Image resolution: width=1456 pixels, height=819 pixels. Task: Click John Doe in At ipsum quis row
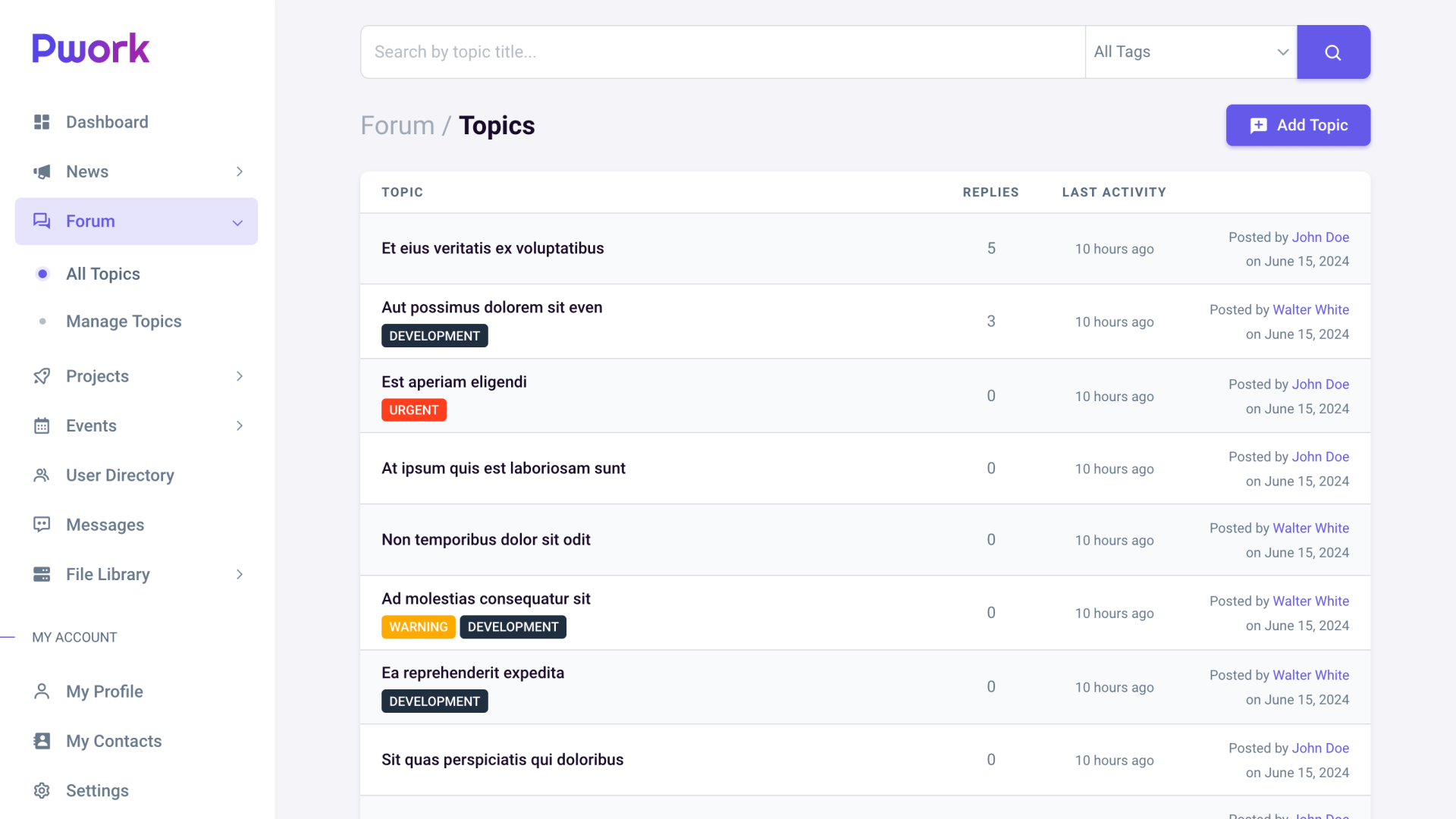point(1320,457)
